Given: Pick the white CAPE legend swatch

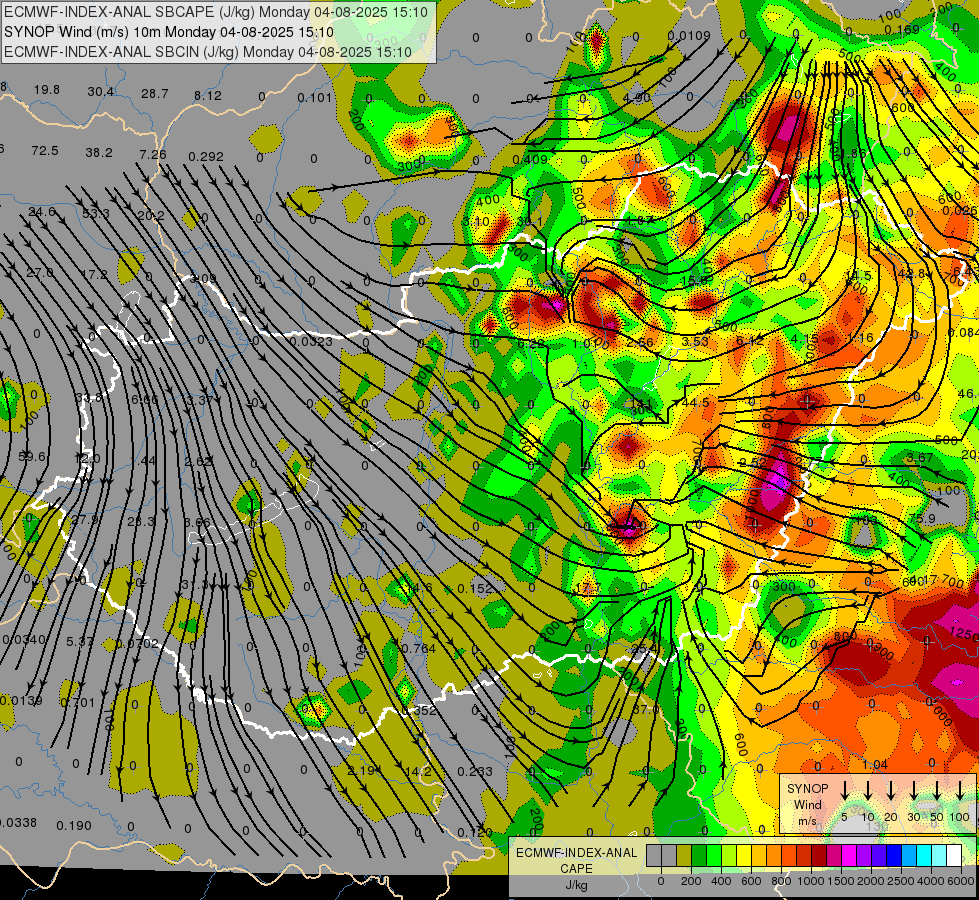Looking at the screenshot, I should [953, 855].
